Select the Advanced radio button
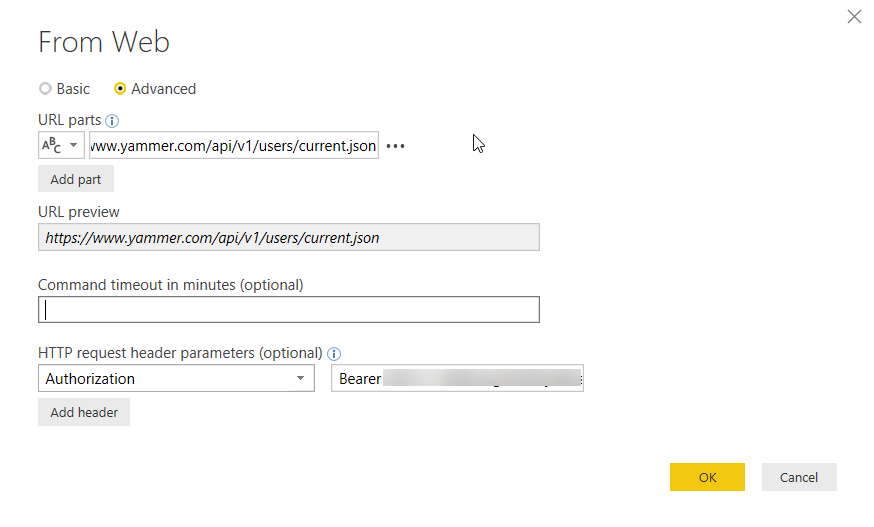Screen dimensions: 874x527 click(x=121, y=89)
